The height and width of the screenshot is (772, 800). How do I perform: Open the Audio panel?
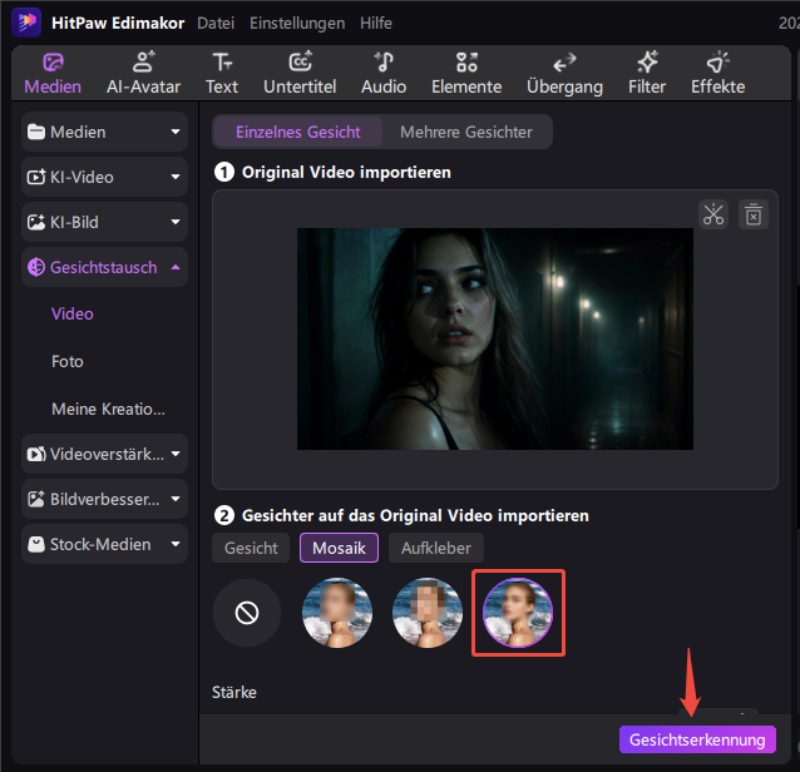click(384, 74)
